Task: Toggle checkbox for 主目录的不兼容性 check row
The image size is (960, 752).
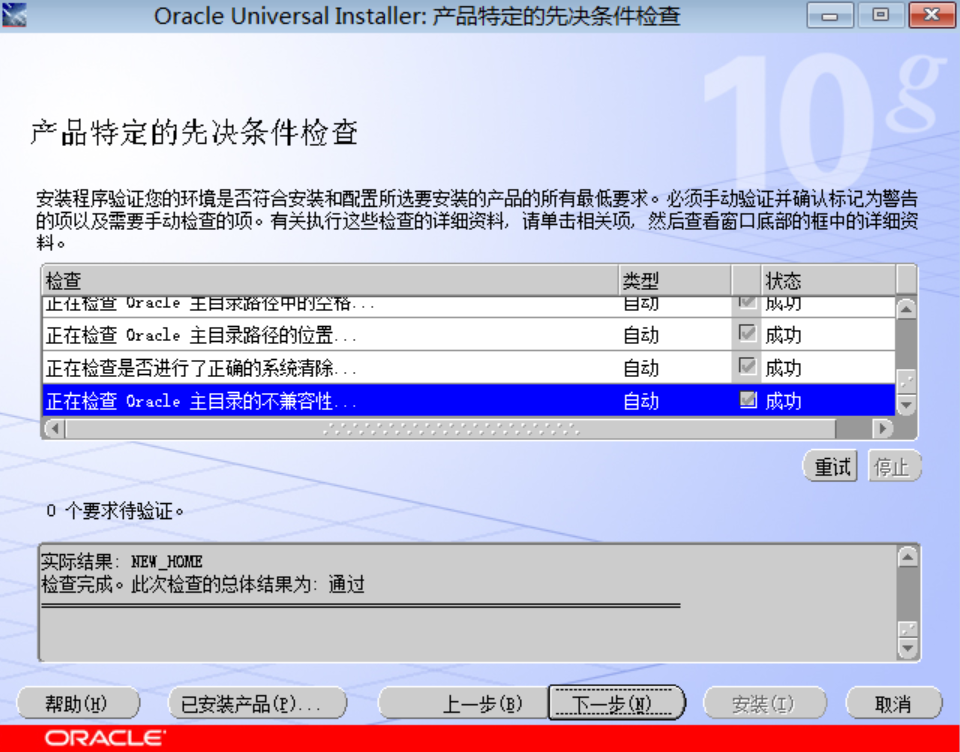Action: [748, 400]
